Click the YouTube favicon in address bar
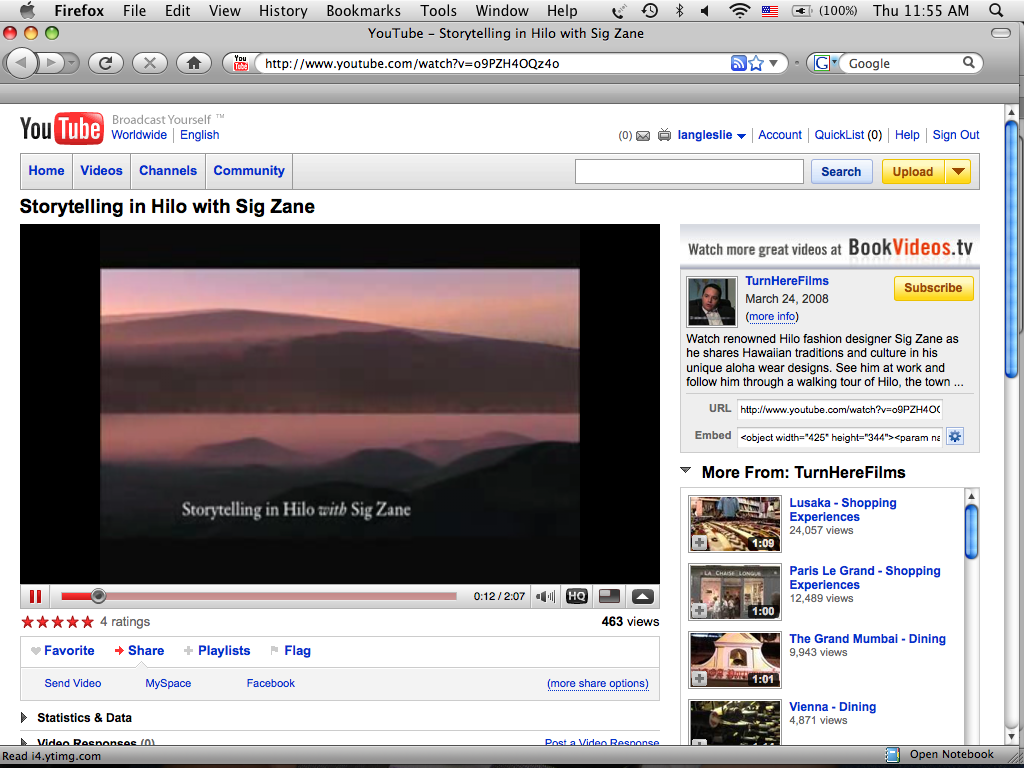Screen dimensions: 1024x768 click(x=241, y=63)
